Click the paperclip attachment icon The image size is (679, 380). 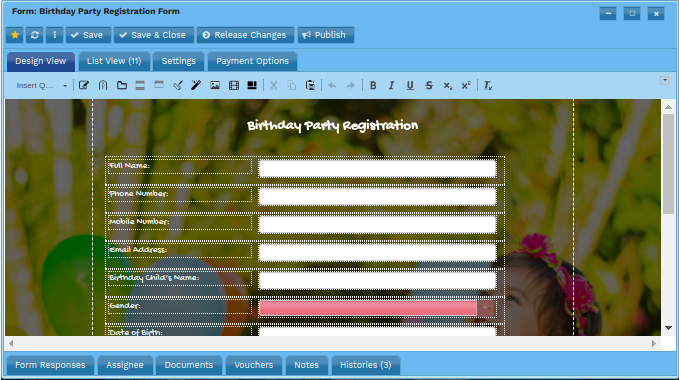tap(103, 86)
